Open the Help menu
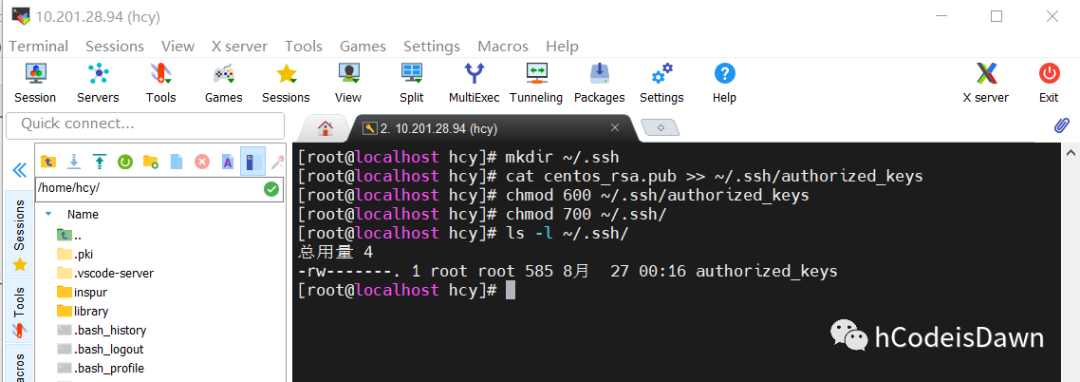The width and height of the screenshot is (1080, 382). click(x=562, y=46)
